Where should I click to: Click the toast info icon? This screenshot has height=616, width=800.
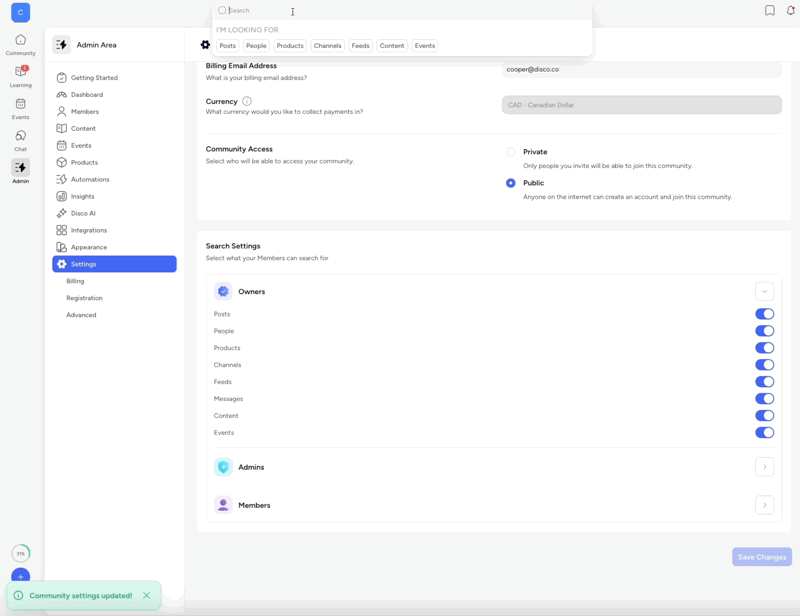[18, 596]
